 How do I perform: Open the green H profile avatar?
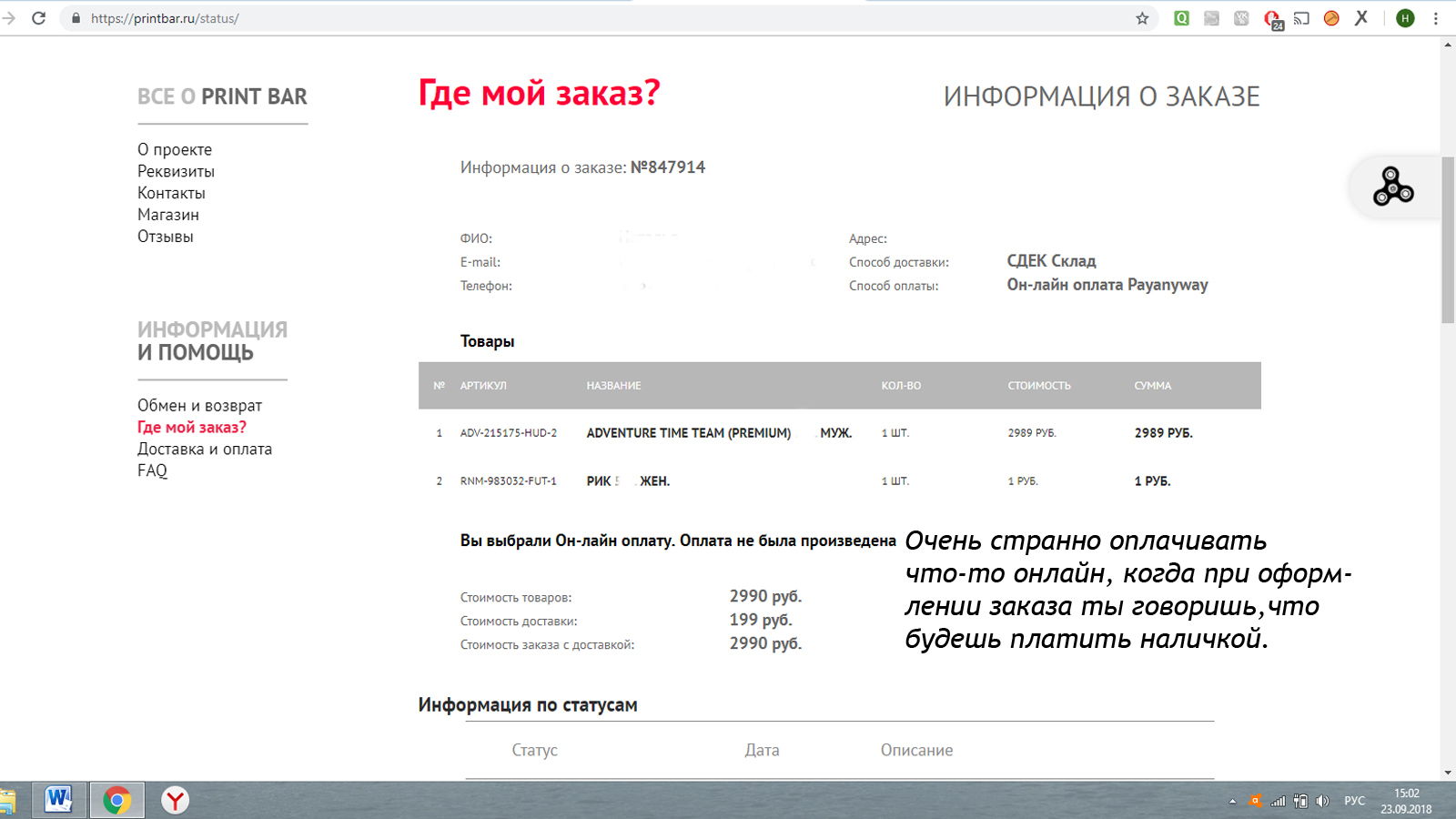tap(1405, 18)
